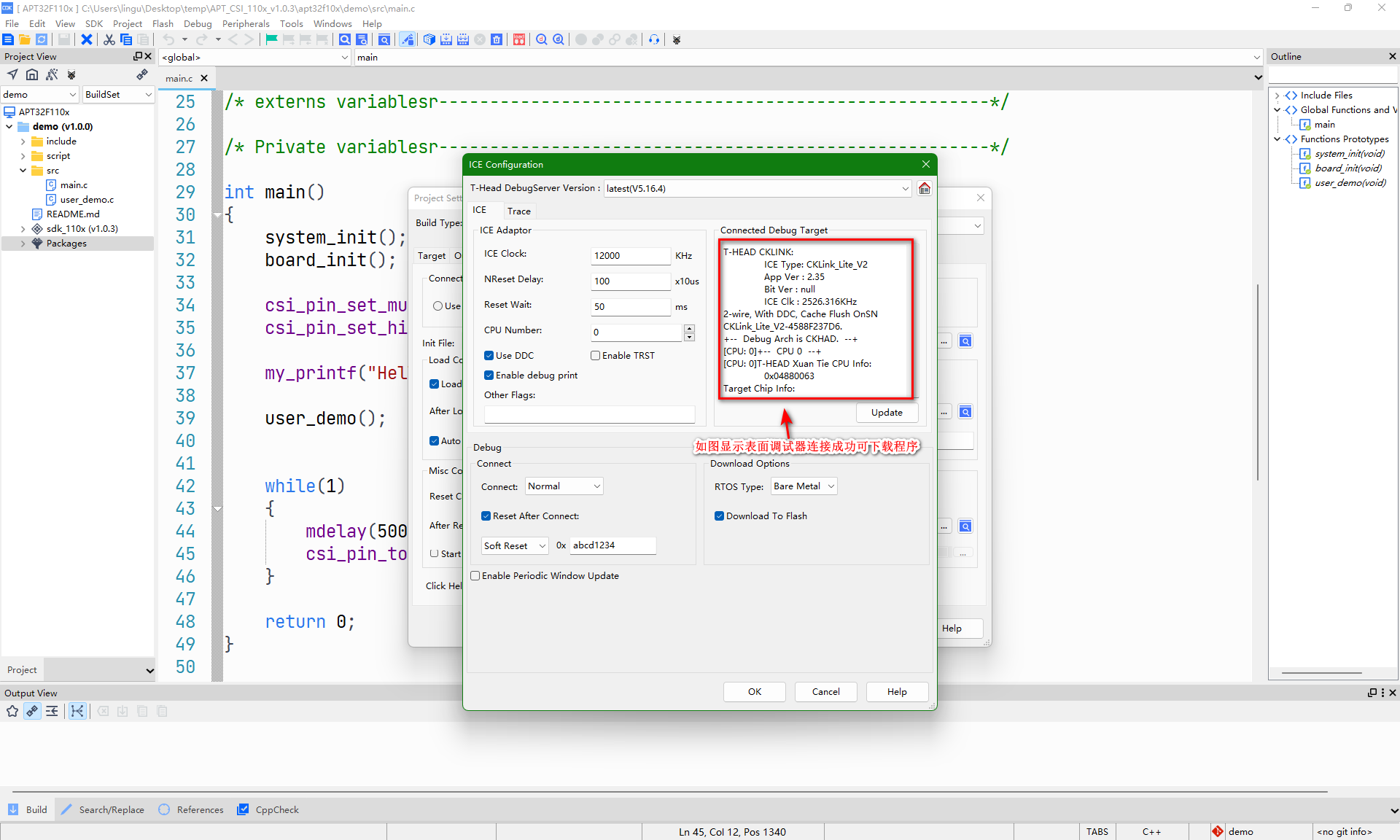Toggle the Enable debug print checkbox
The image size is (1400, 840).
point(489,375)
